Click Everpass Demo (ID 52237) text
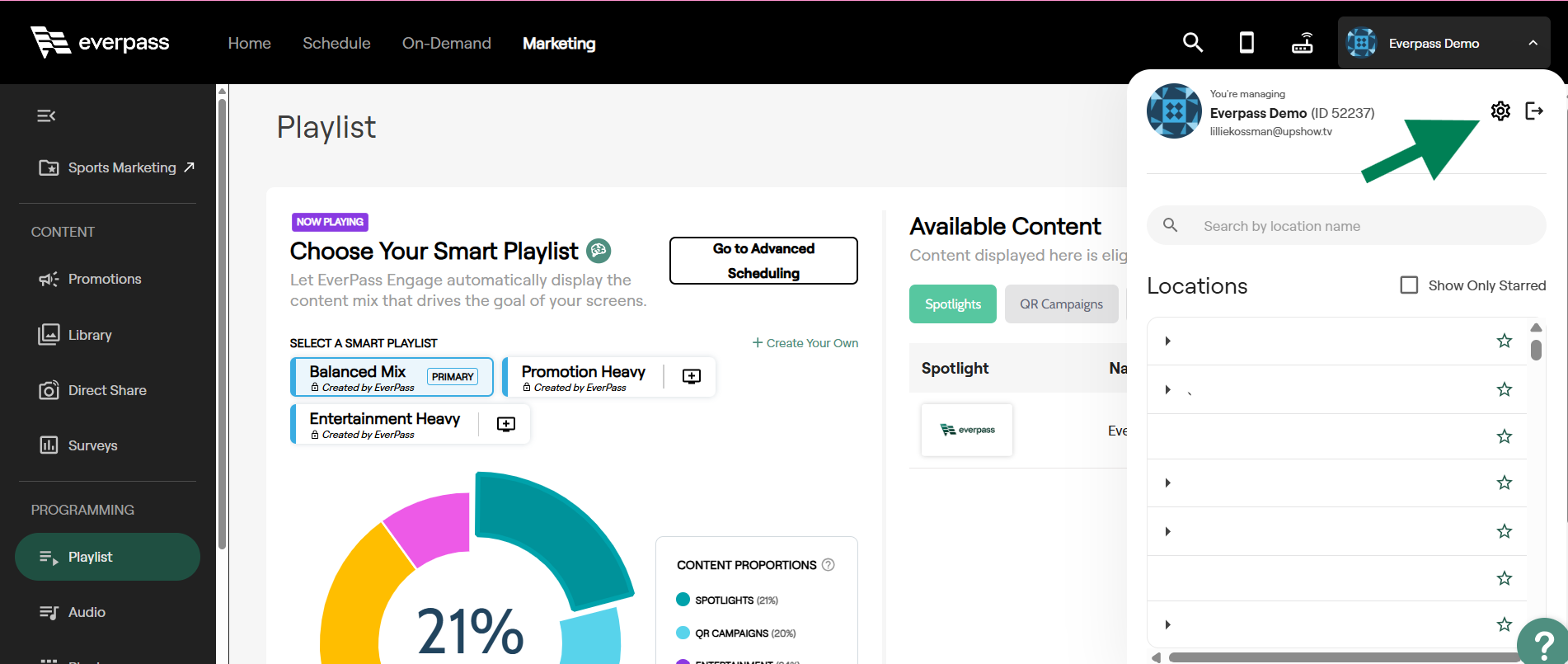1568x664 pixels. tap(1292, 113)
